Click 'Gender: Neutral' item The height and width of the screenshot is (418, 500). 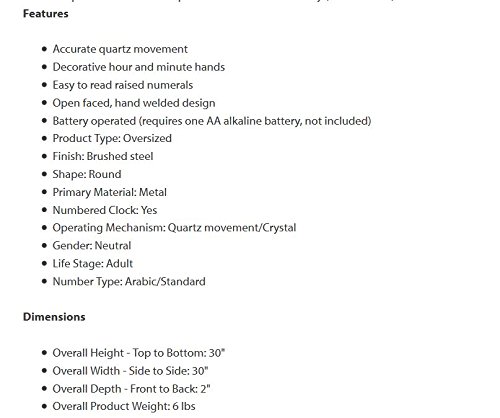click(x=92, y=246)
